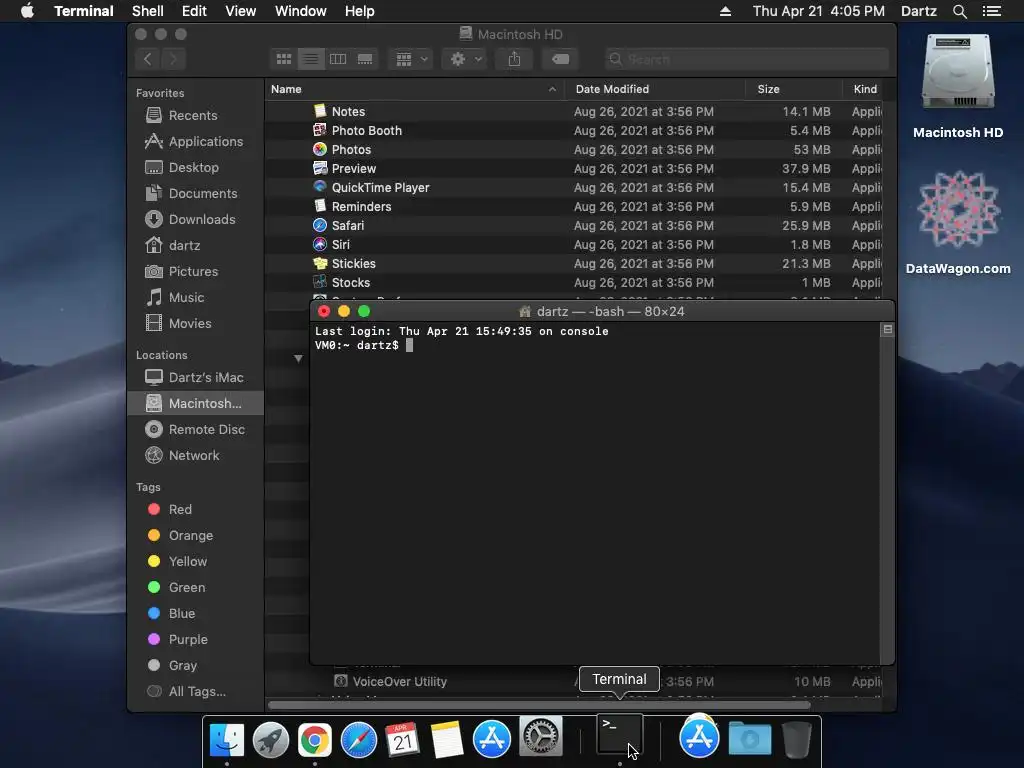Screen dimensions: 1024x768
Task: Show All Tags in Finder sidebar
Action: pyautogui.click(x=197, y=692)
